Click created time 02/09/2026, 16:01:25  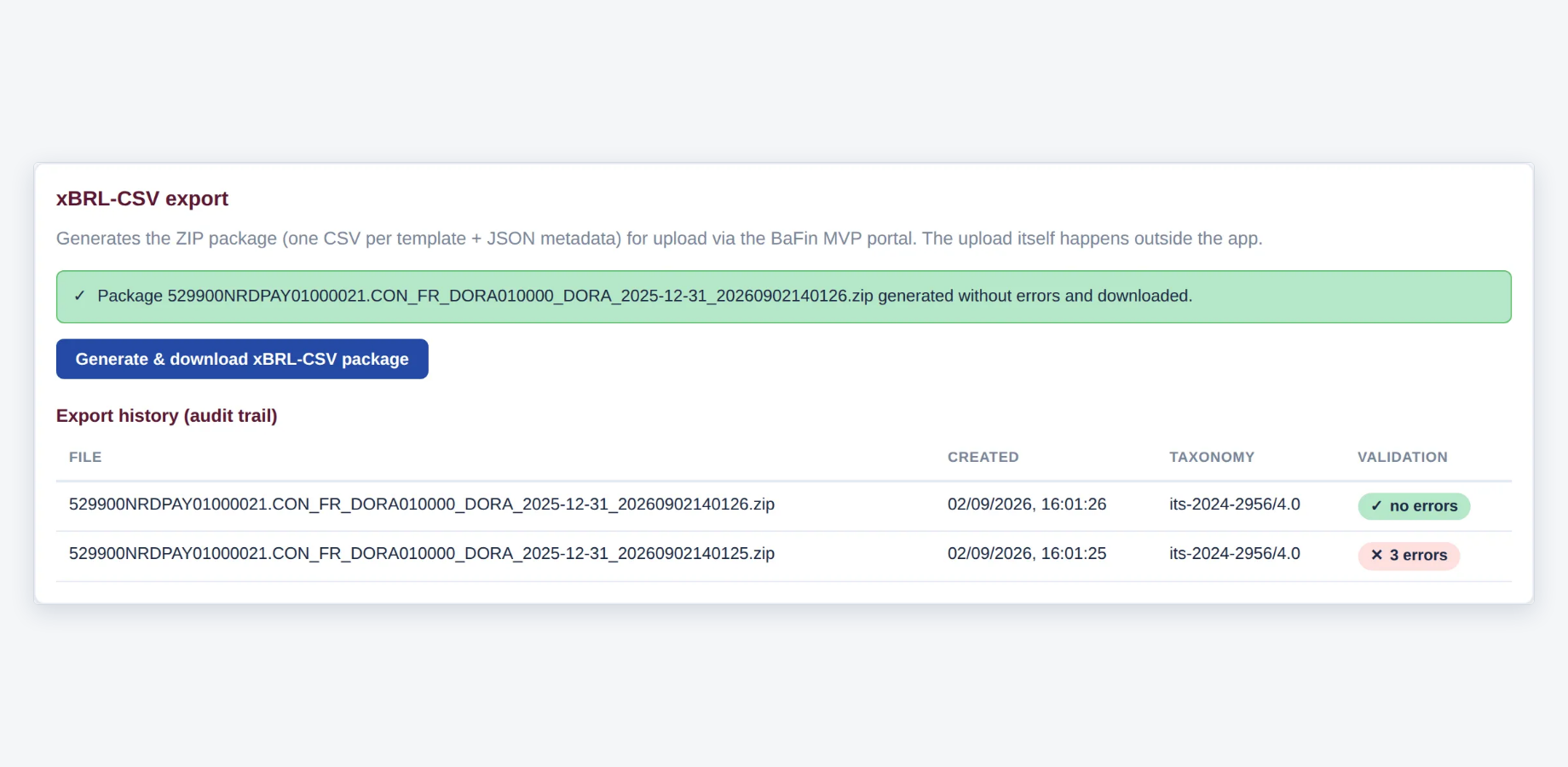tap(1027, 553)
